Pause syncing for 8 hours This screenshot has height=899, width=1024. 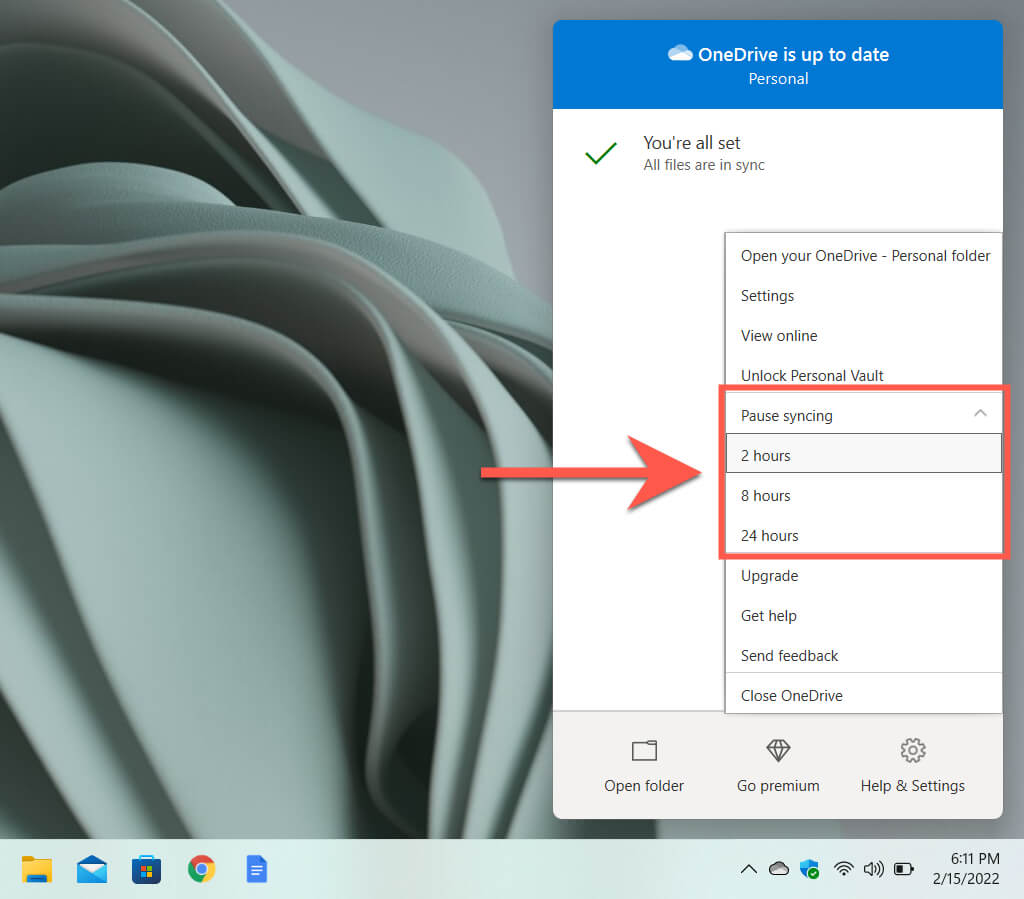pyautogui.click(x=863, y=496)
